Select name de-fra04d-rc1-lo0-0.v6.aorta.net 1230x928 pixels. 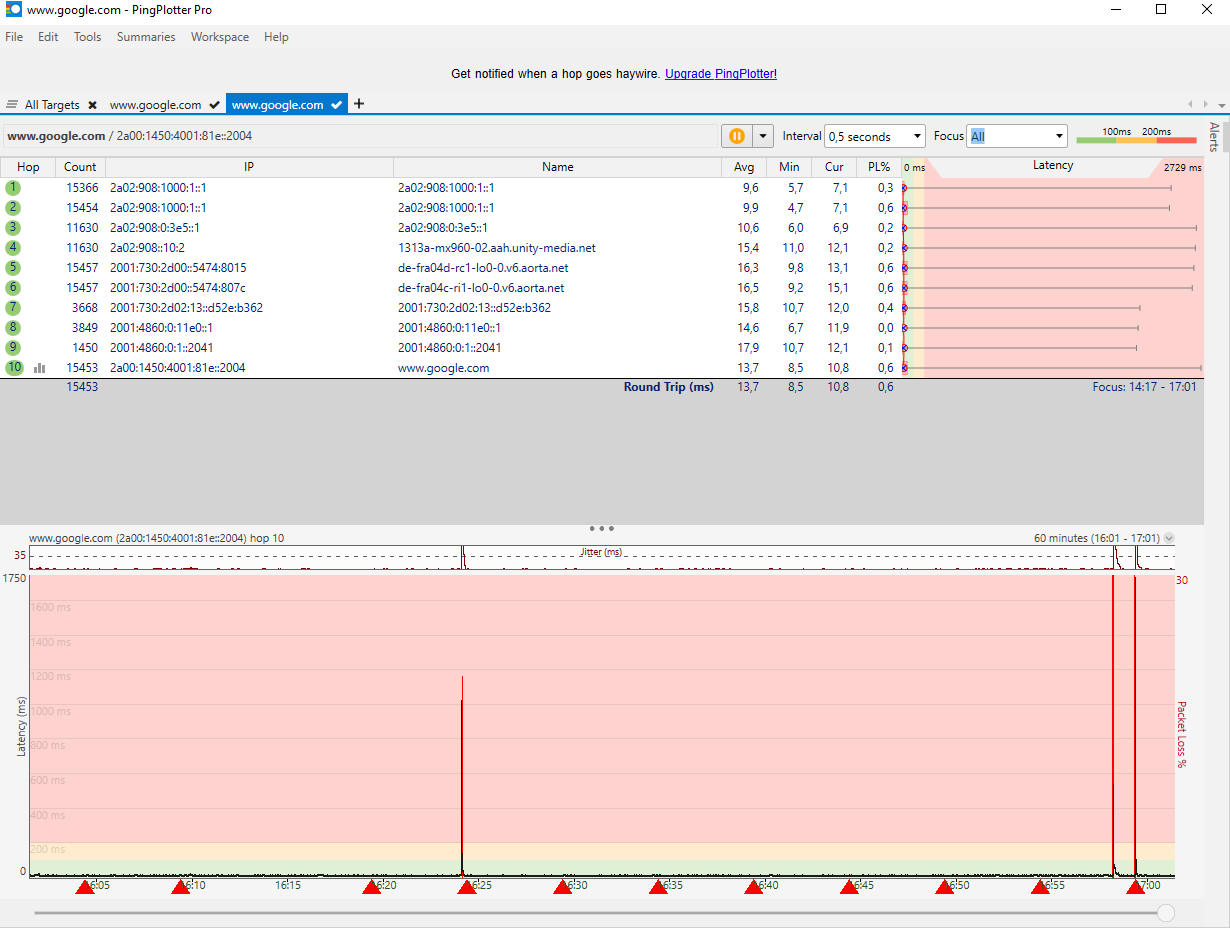pos(482,268)
